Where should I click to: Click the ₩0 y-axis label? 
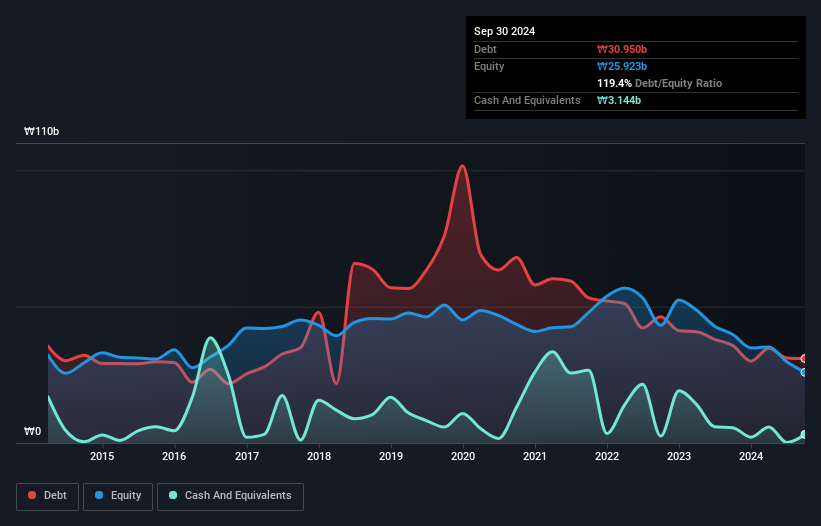click(32, 431)
